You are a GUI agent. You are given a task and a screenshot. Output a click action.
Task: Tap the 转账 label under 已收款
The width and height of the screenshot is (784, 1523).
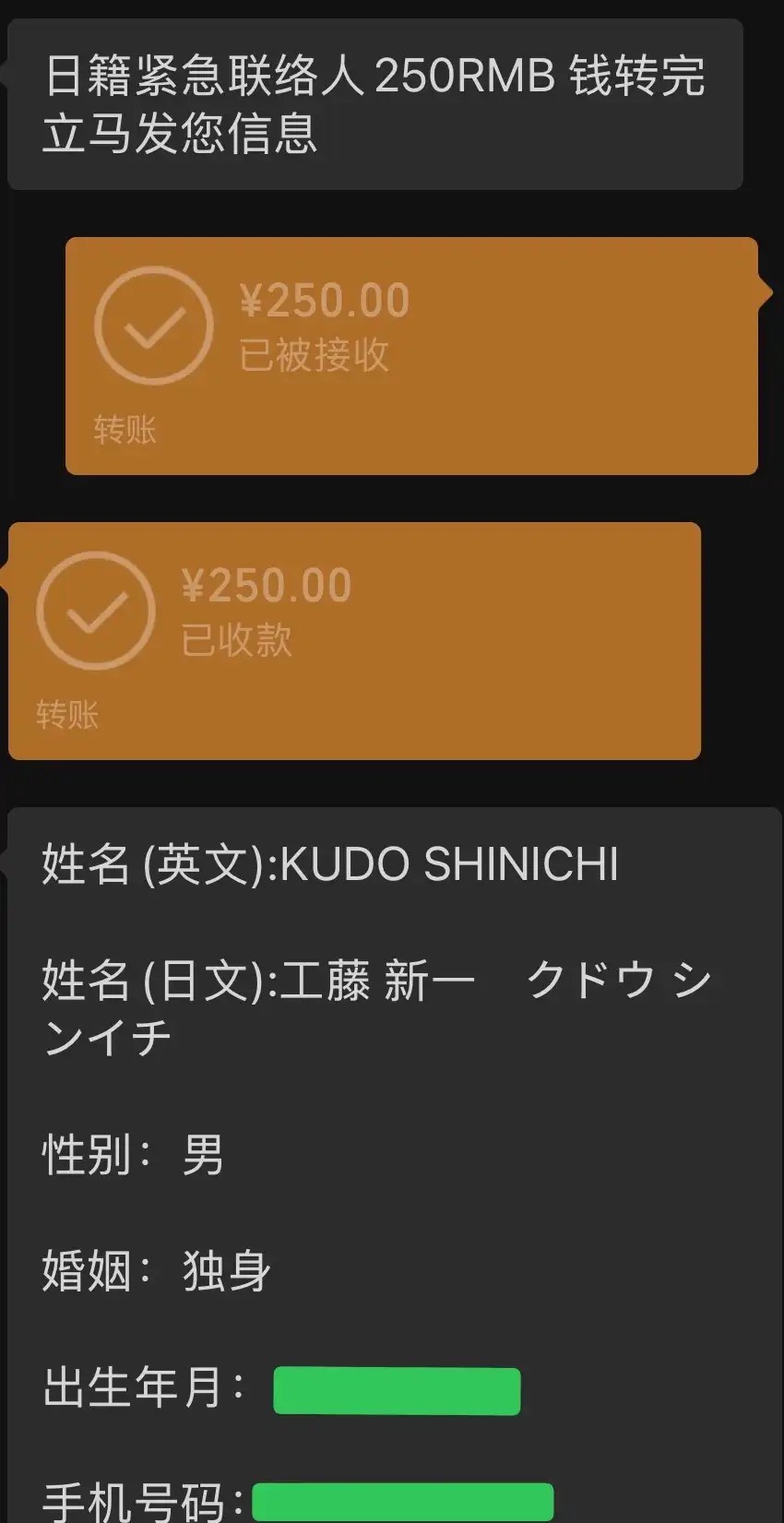[x=67, y=715]
